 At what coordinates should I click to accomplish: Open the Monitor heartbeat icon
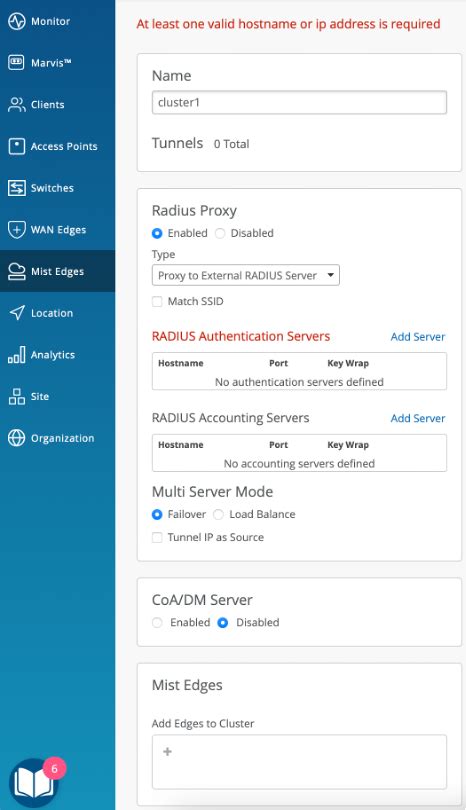[17, 22]
